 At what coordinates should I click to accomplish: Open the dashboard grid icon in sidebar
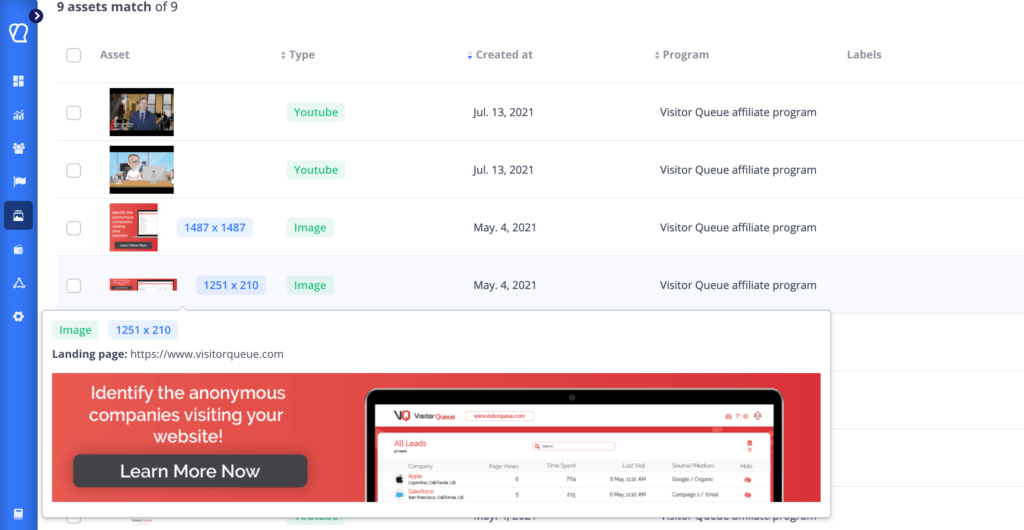(18, 81)
